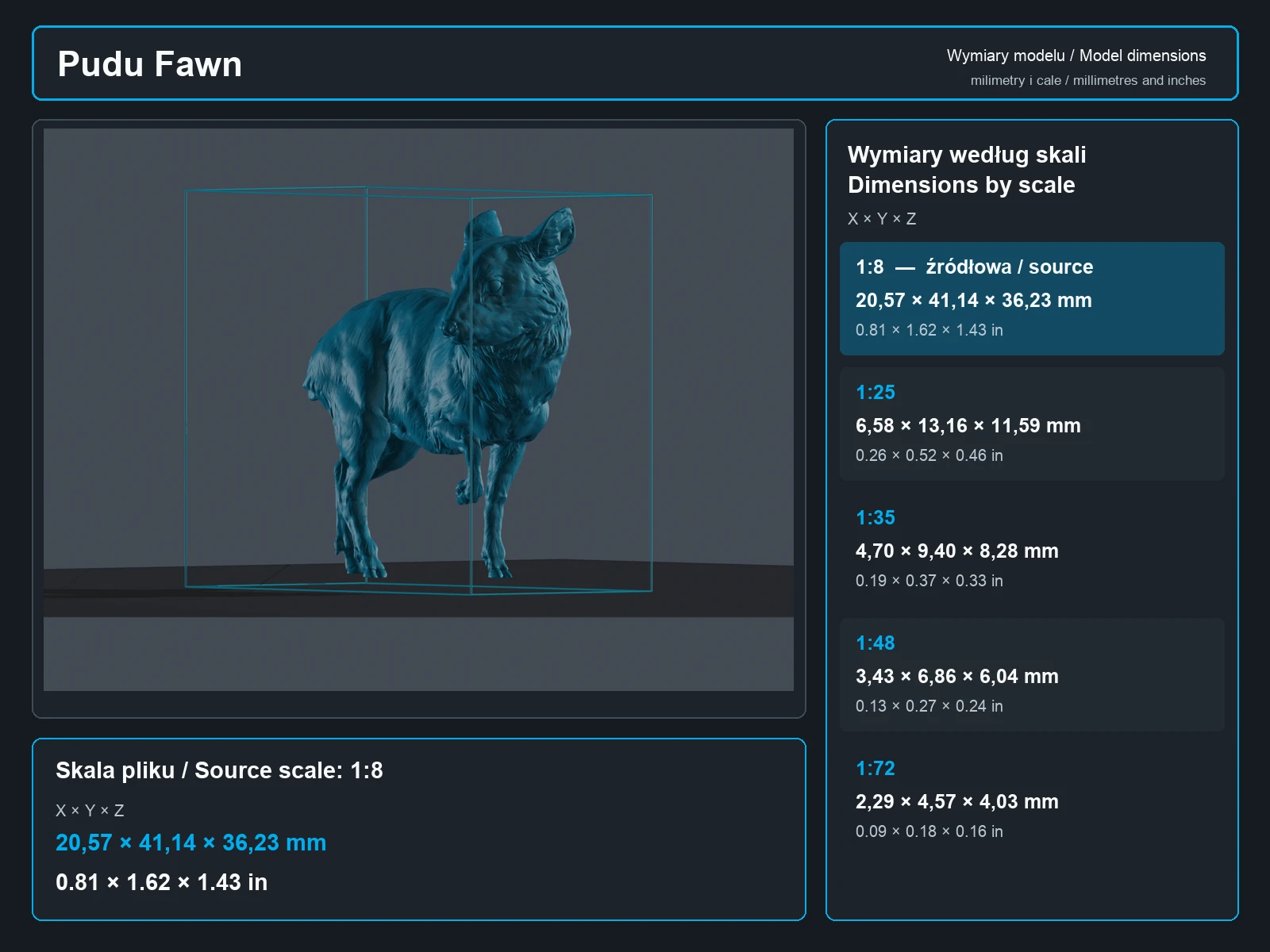This screenshot has width=1270, height=952.
Task: Click the 'Dimensions by scale' heading
Action: coord(961,185)
